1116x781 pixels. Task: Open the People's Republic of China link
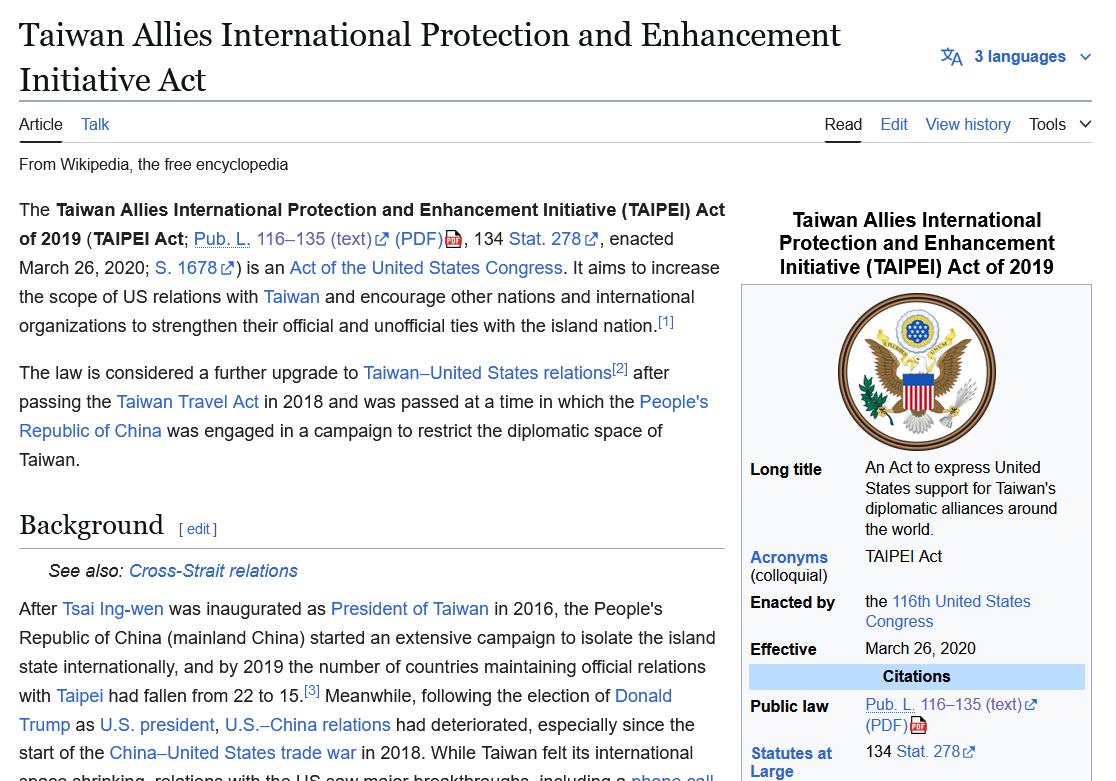pyautogui.click(x=674, y=402)
